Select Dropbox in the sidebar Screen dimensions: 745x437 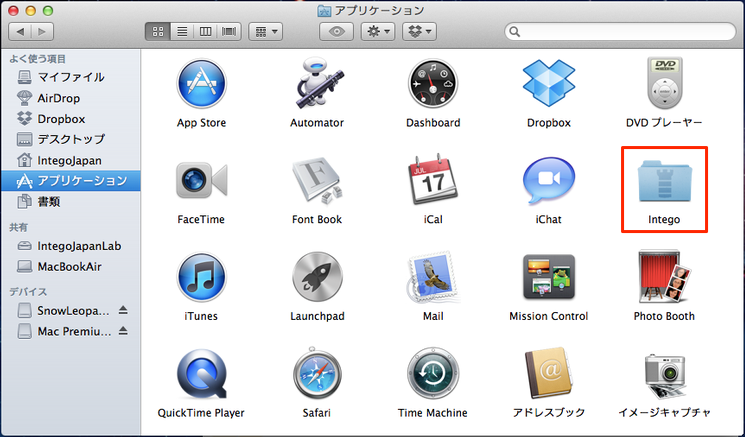click(70, 119)
